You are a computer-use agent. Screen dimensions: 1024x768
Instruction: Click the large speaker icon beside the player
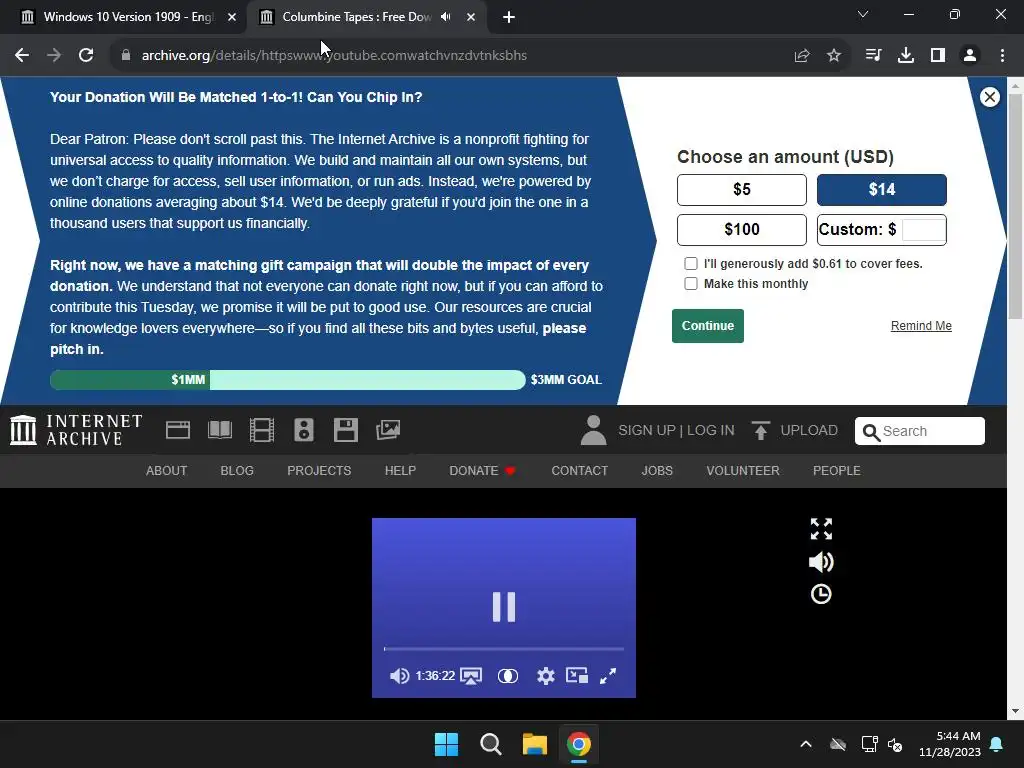(821, 562)
